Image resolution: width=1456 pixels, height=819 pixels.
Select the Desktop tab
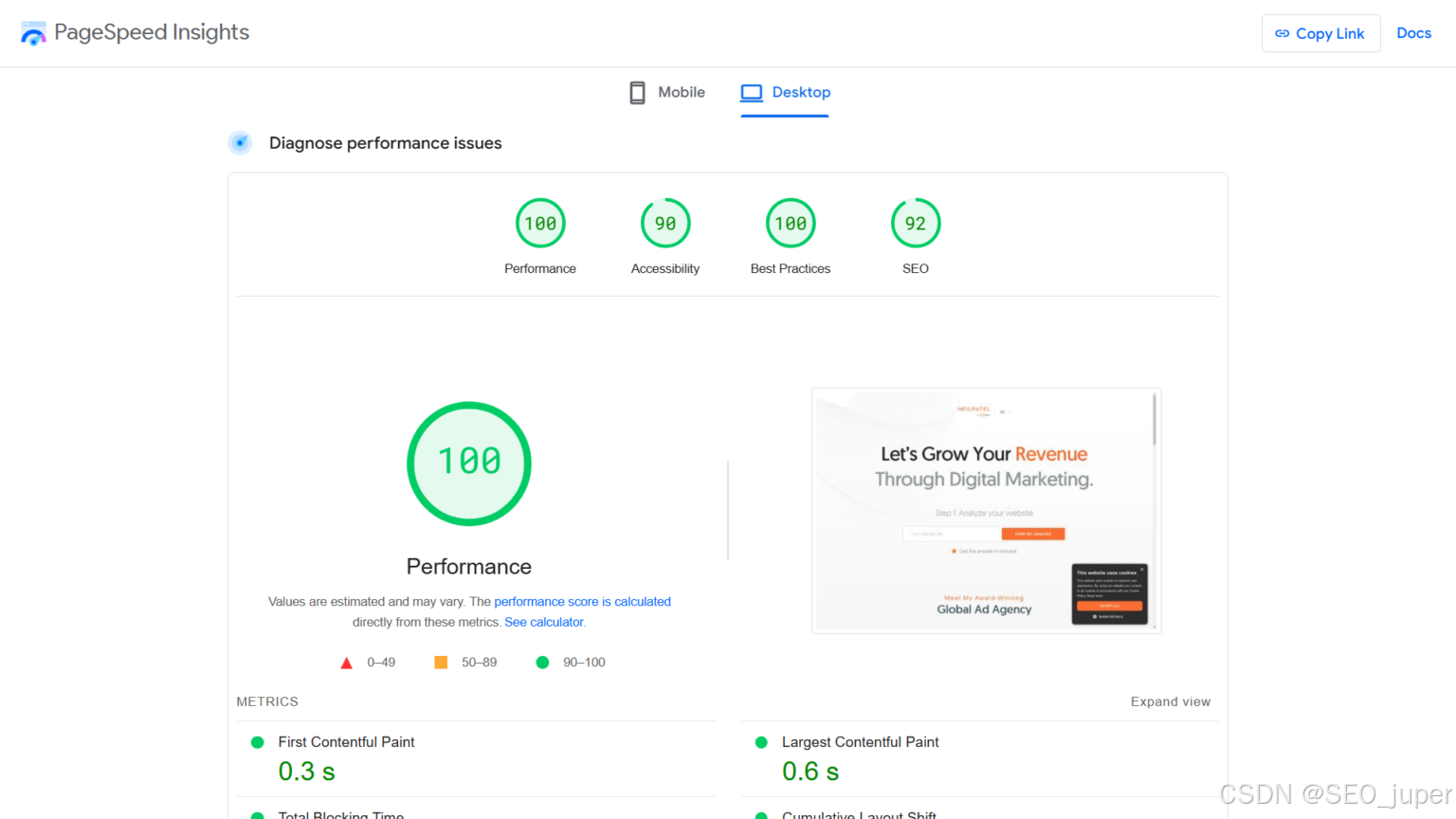point(785,92)
